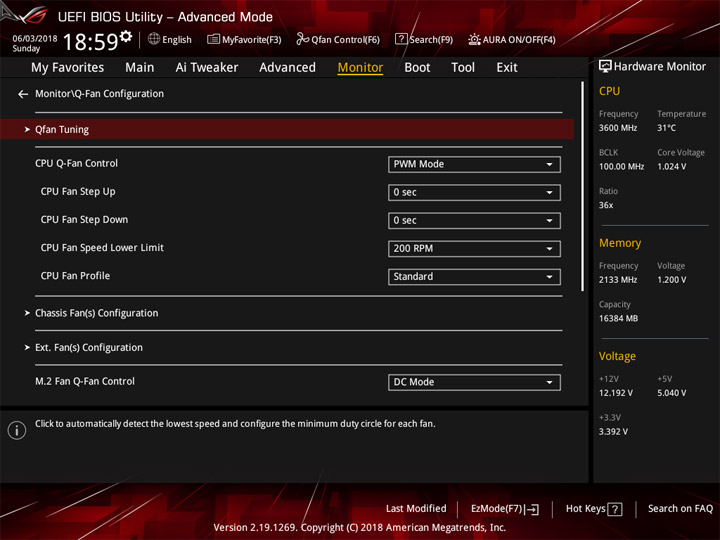Viewport: 720px width, 540px height.
Task: Toggle AURA ON/OFF(F4)
Action: 512,39
